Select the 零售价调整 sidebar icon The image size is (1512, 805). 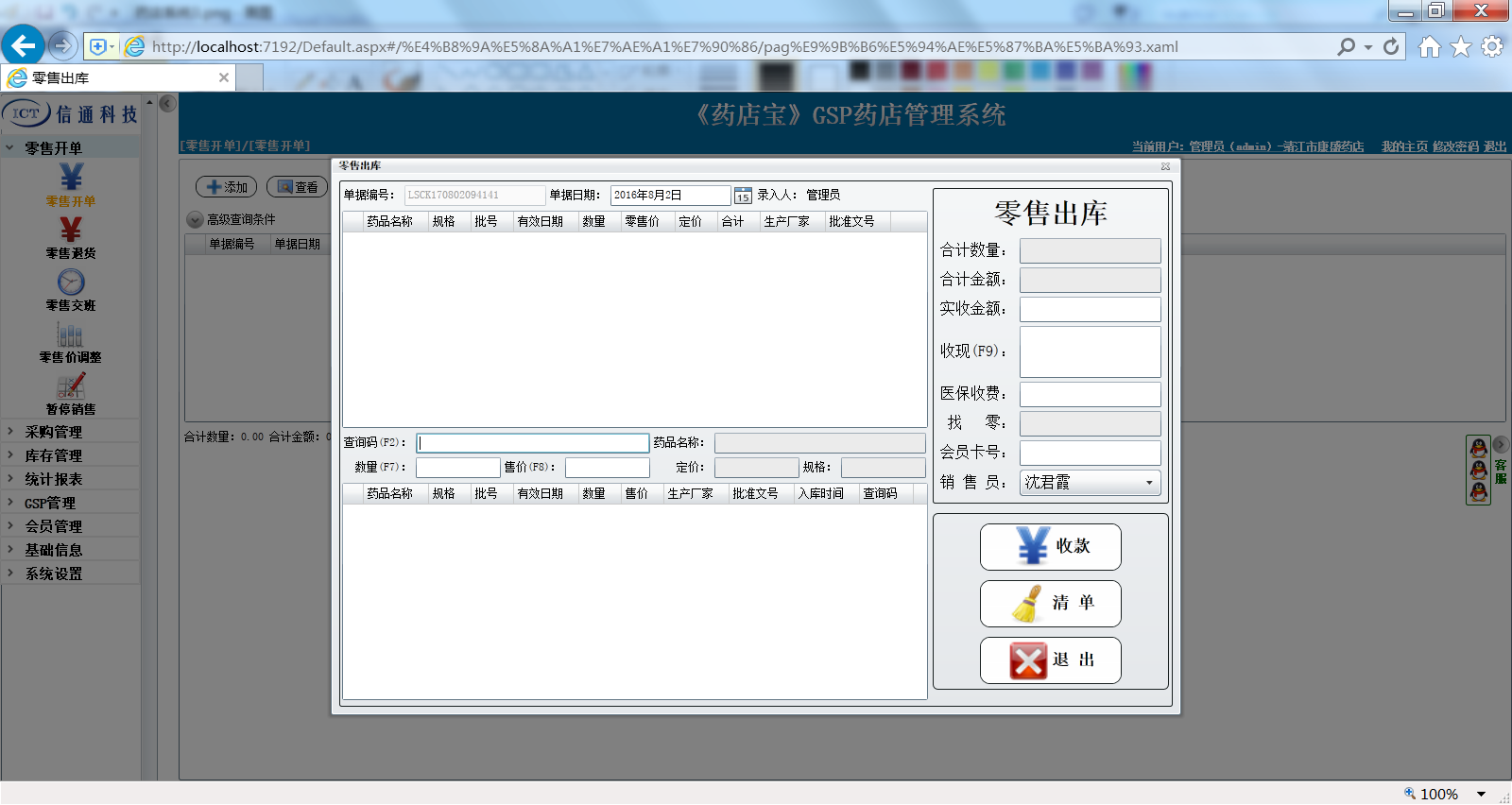71,334
